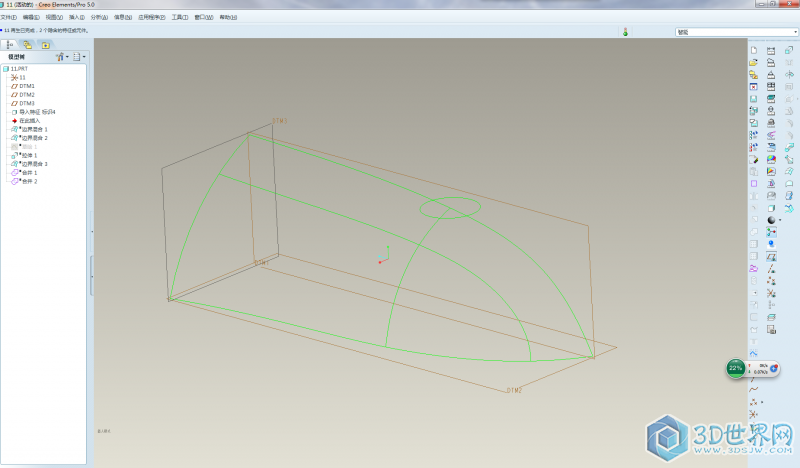
Task: Switch to the Folder Browser tab
Action: (28, 45)
